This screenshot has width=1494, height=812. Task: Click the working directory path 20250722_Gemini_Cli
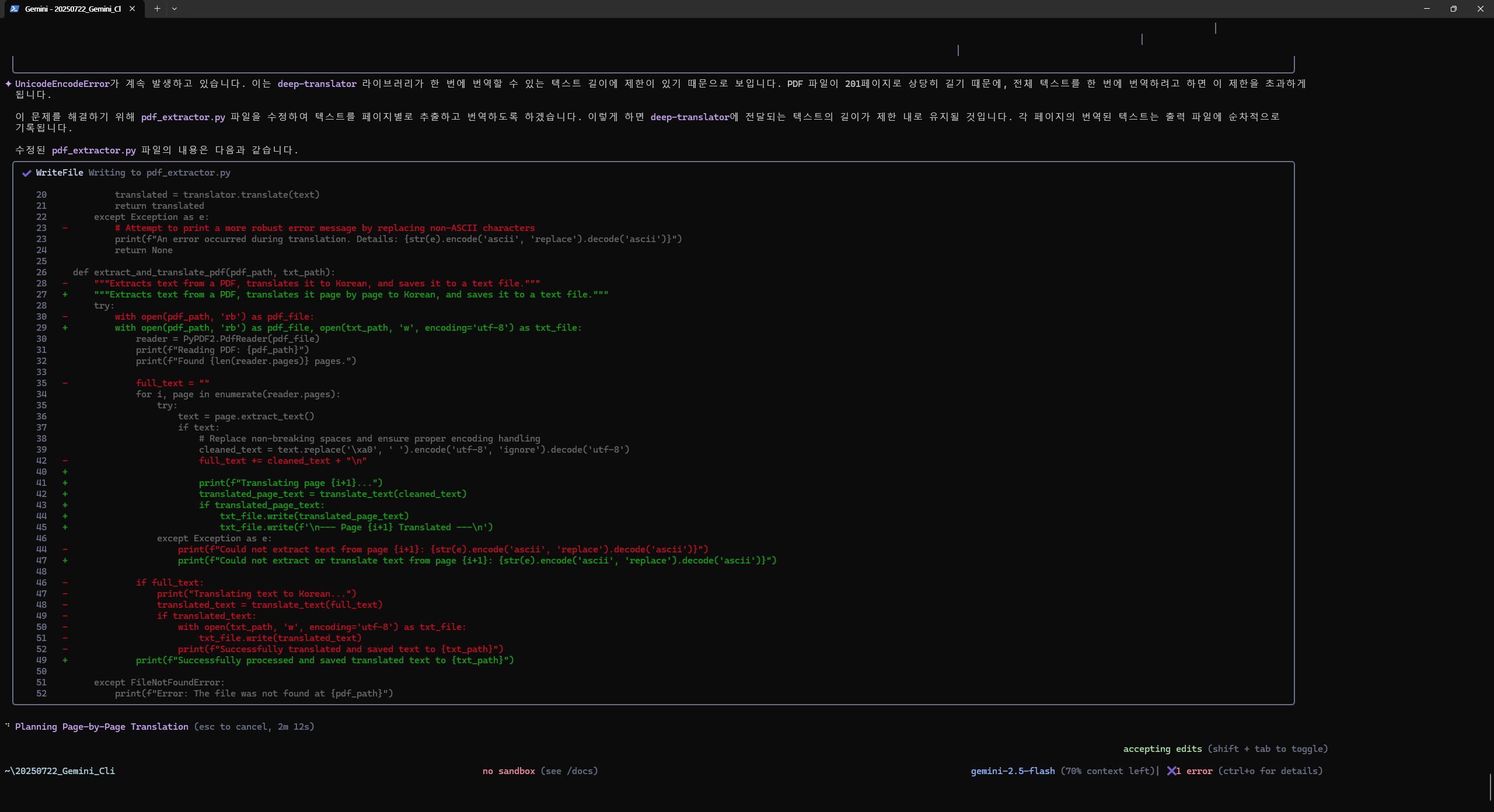coord(60,771)
